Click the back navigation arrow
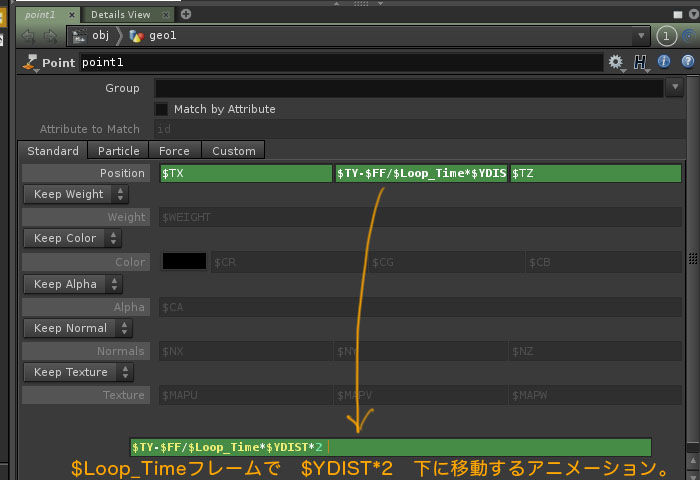700x480 pixels. 27,36
